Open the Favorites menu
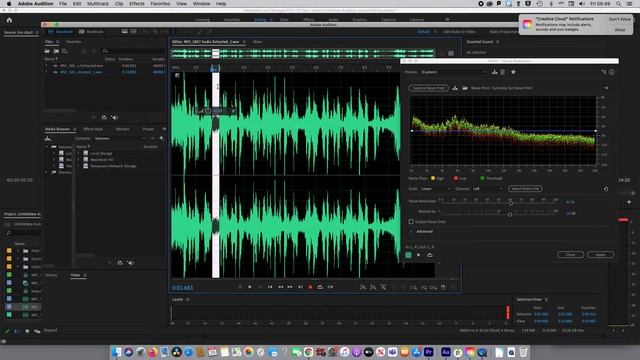640x360 pixels. pos(160,4)
